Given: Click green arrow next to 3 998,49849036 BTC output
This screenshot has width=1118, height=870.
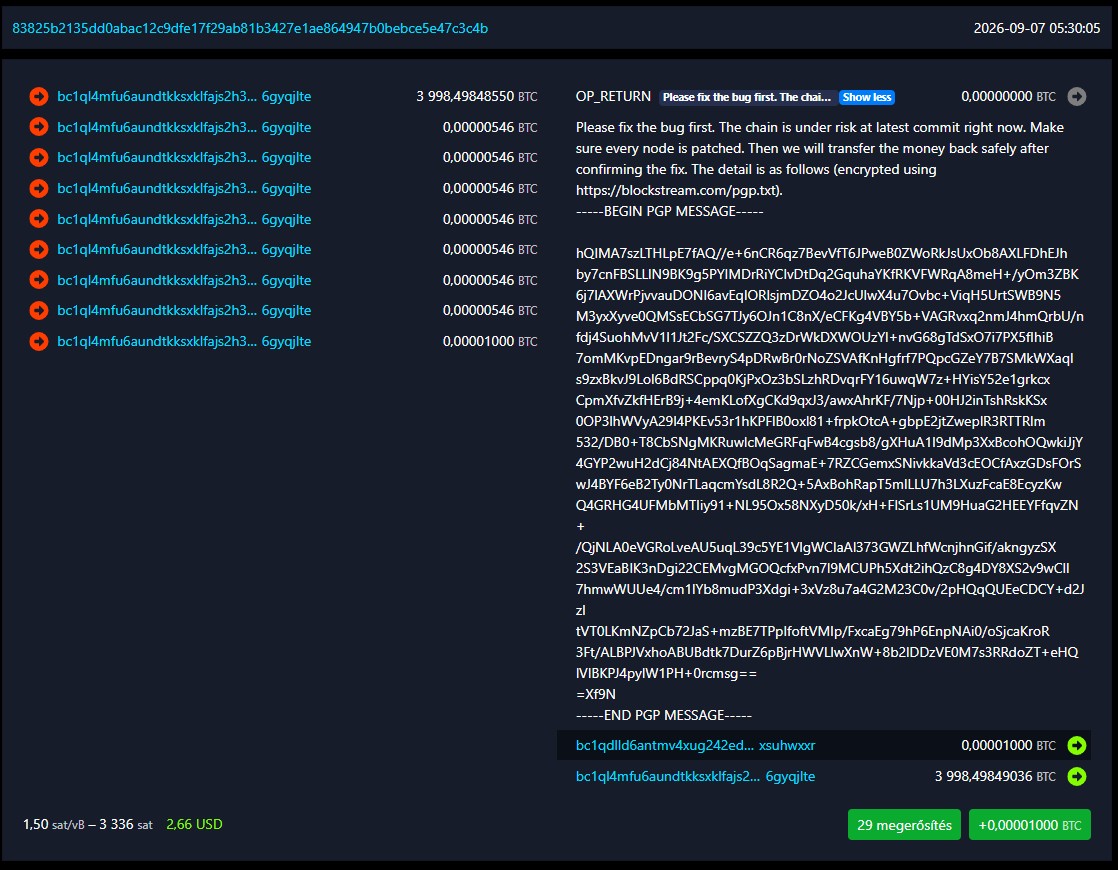Looking at the screenshot, I should click(1077, 777).
